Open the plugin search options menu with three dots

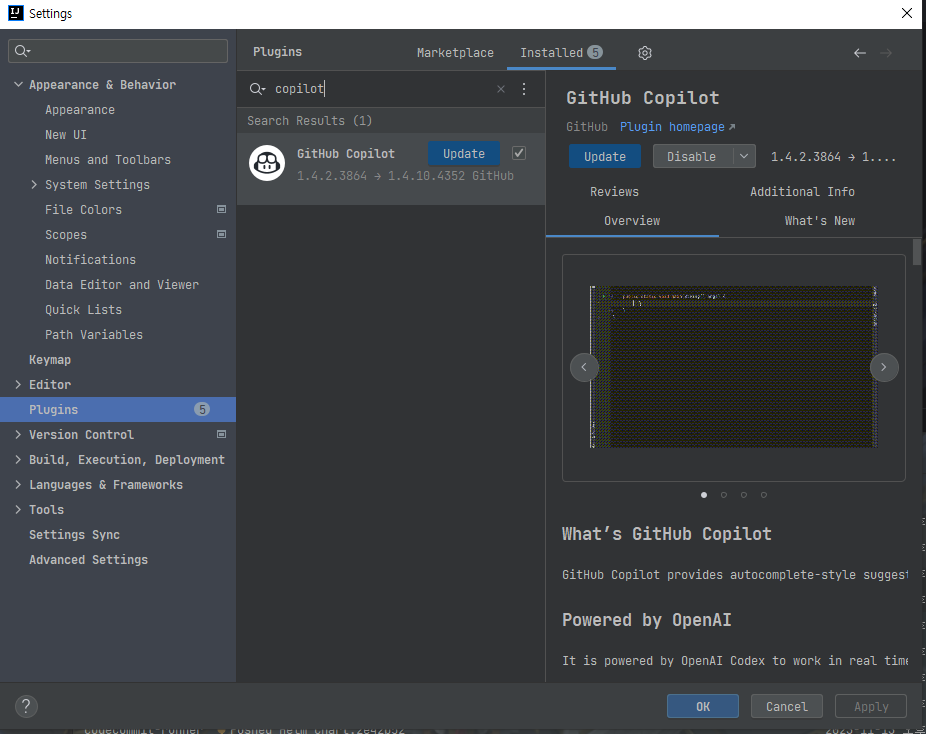pos(524,89)
